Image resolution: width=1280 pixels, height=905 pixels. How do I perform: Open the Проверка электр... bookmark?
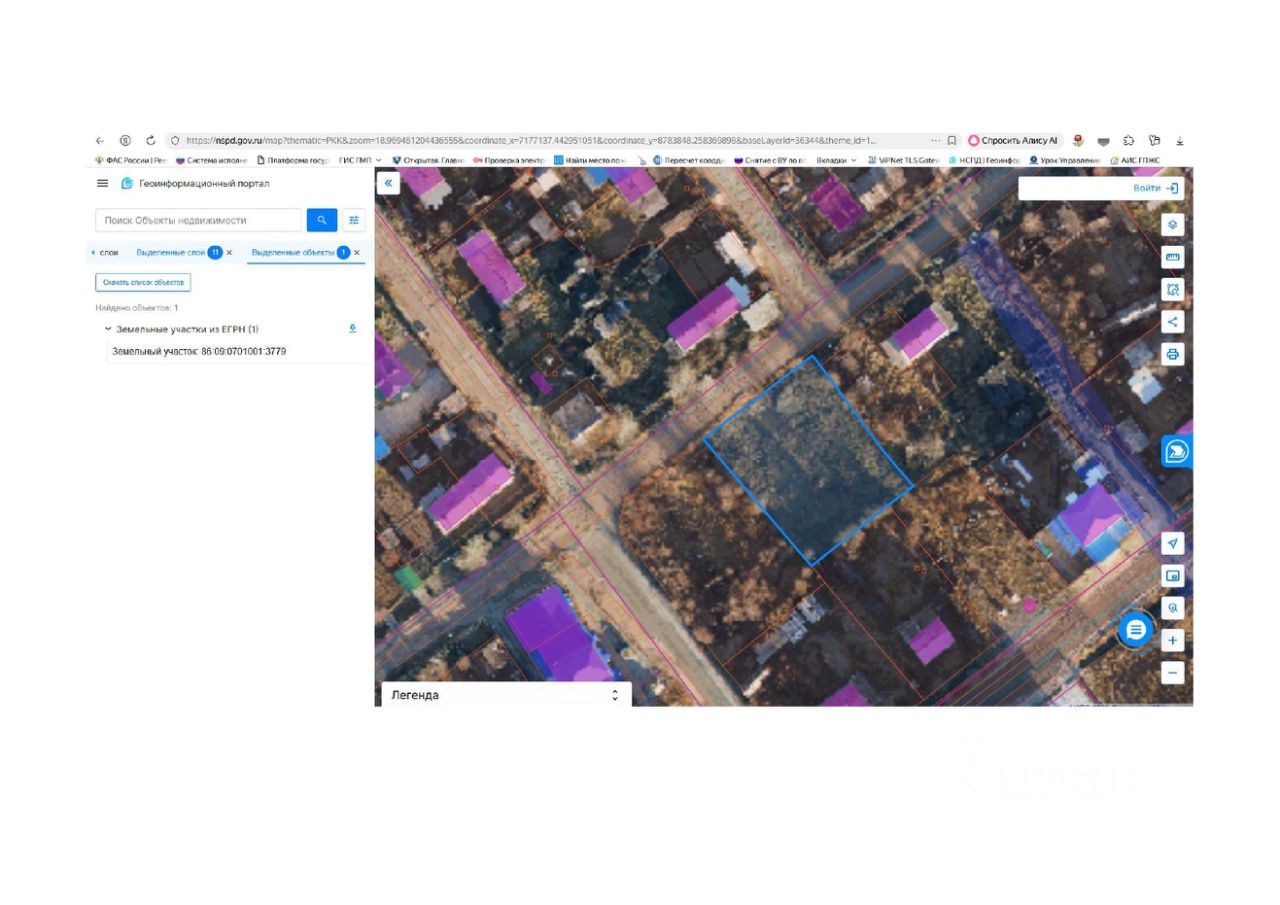509,160
